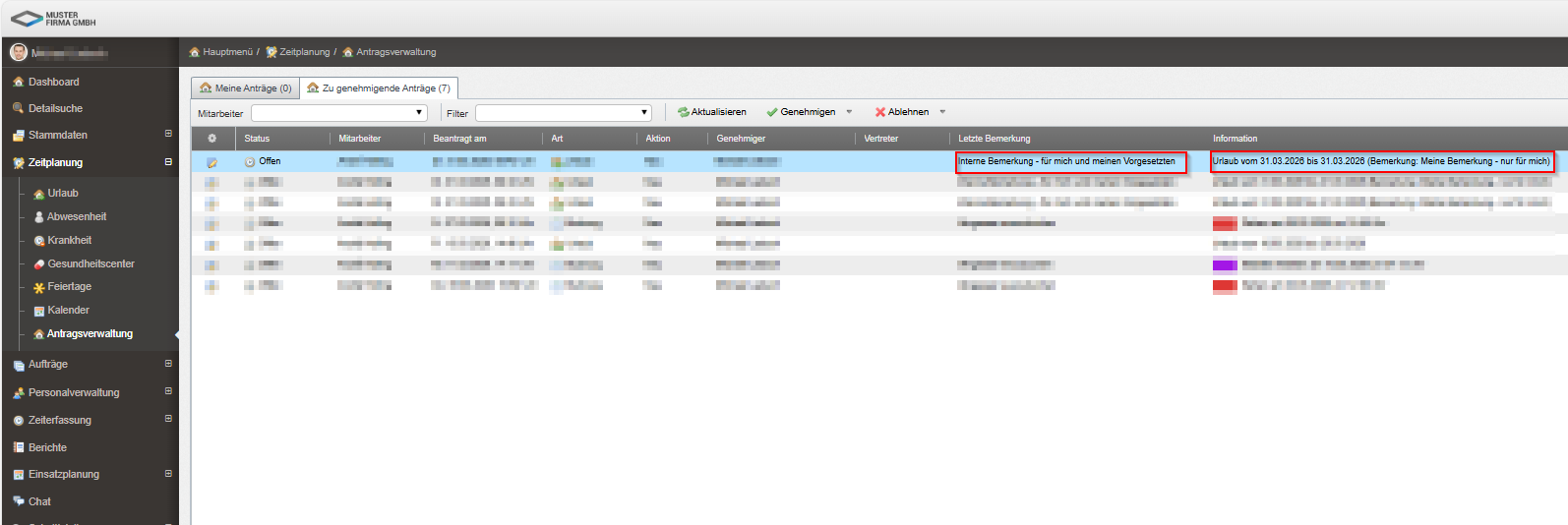Viewport: 1568px width, 525px height.
Task: Collapse the Zeitplanung sidebar section
Action: 168,162
